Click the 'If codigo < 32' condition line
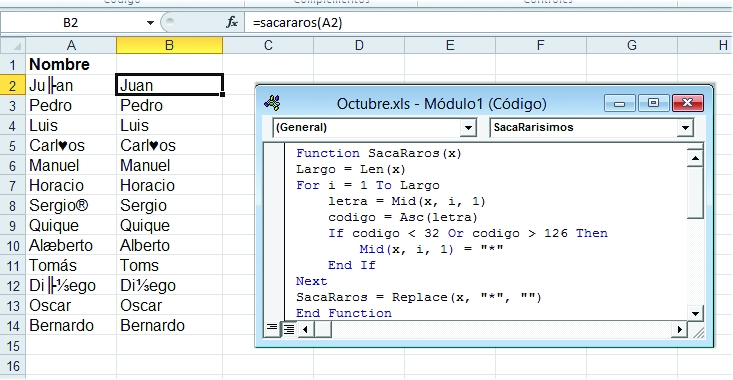Screen dimensions: 733x380 point(467,233)
